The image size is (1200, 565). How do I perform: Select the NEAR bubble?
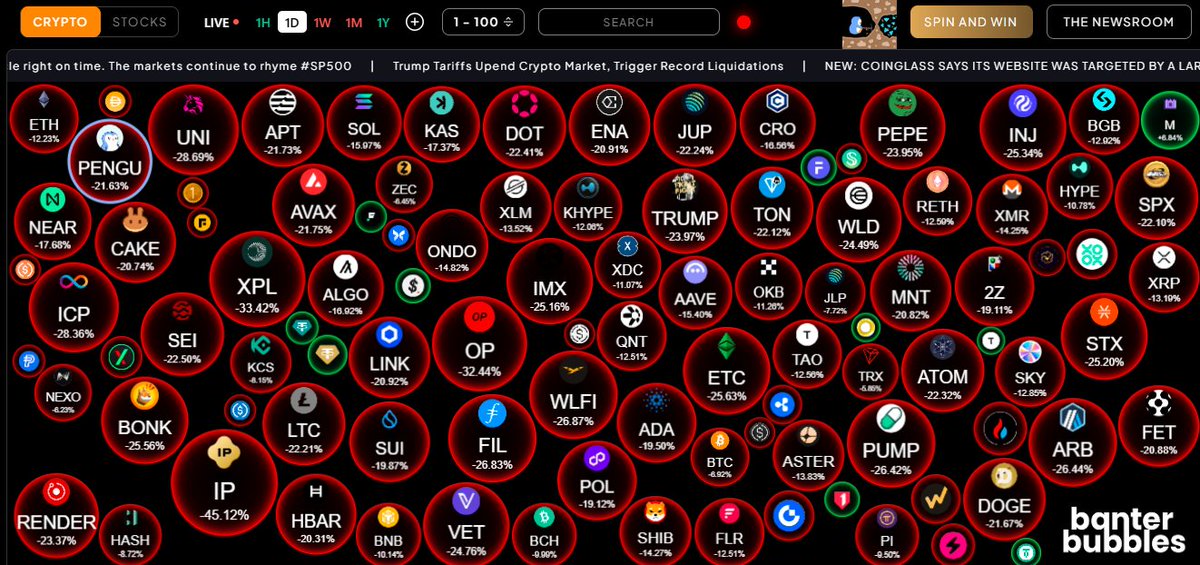click(x=52, y=223)
